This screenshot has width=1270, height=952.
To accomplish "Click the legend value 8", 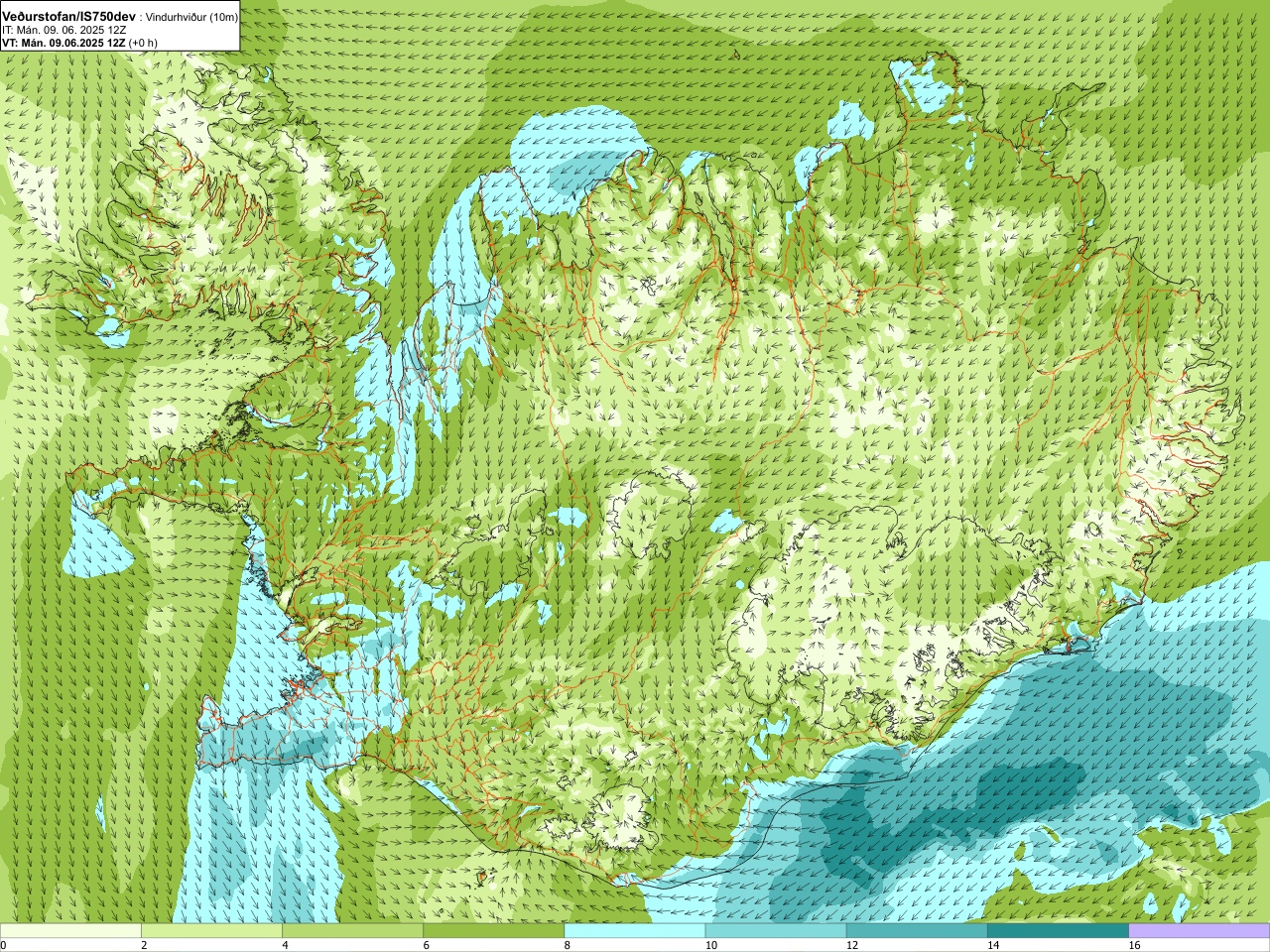I will click(567, 945).
